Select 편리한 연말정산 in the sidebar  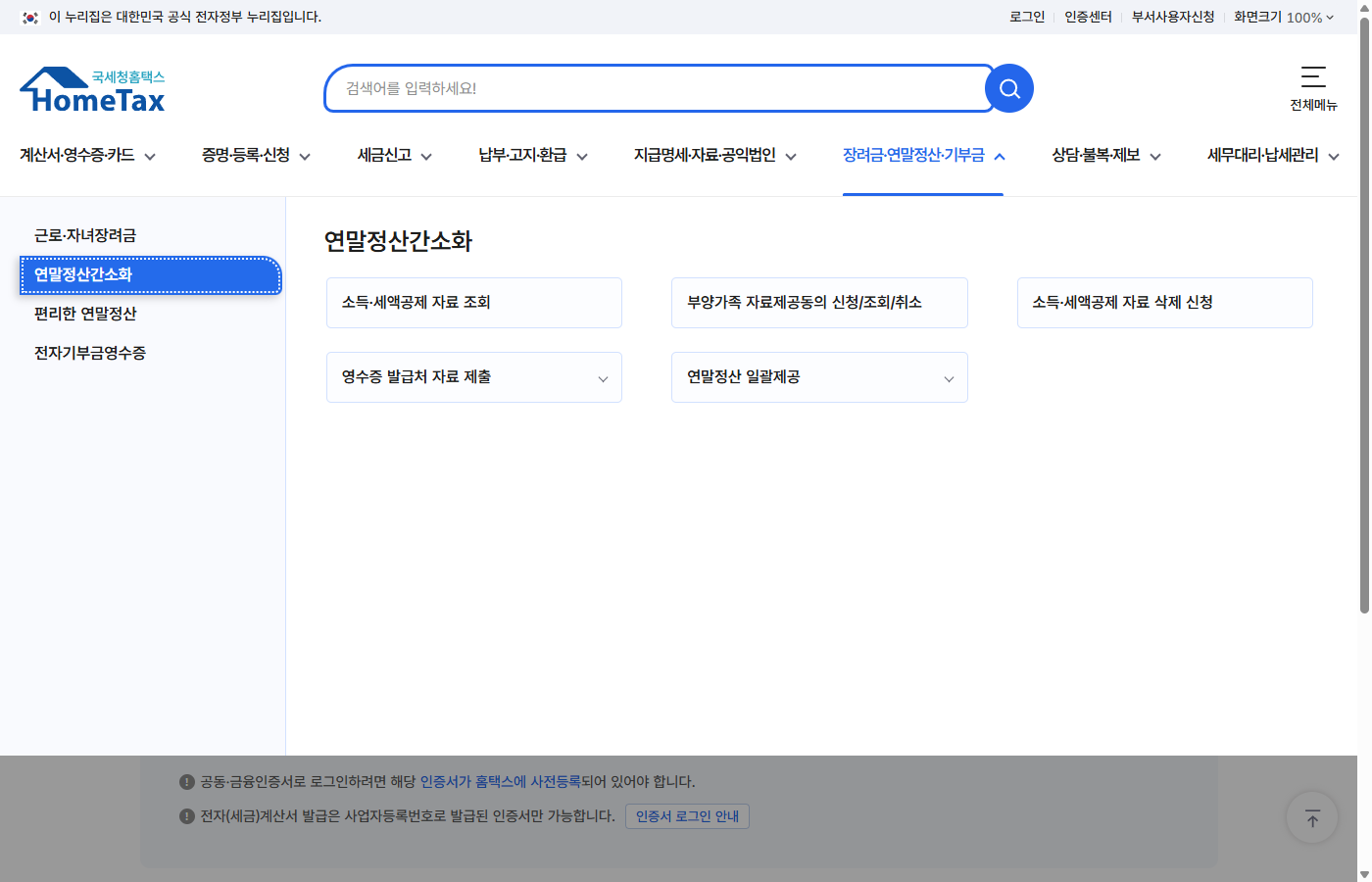pos(86,314)
